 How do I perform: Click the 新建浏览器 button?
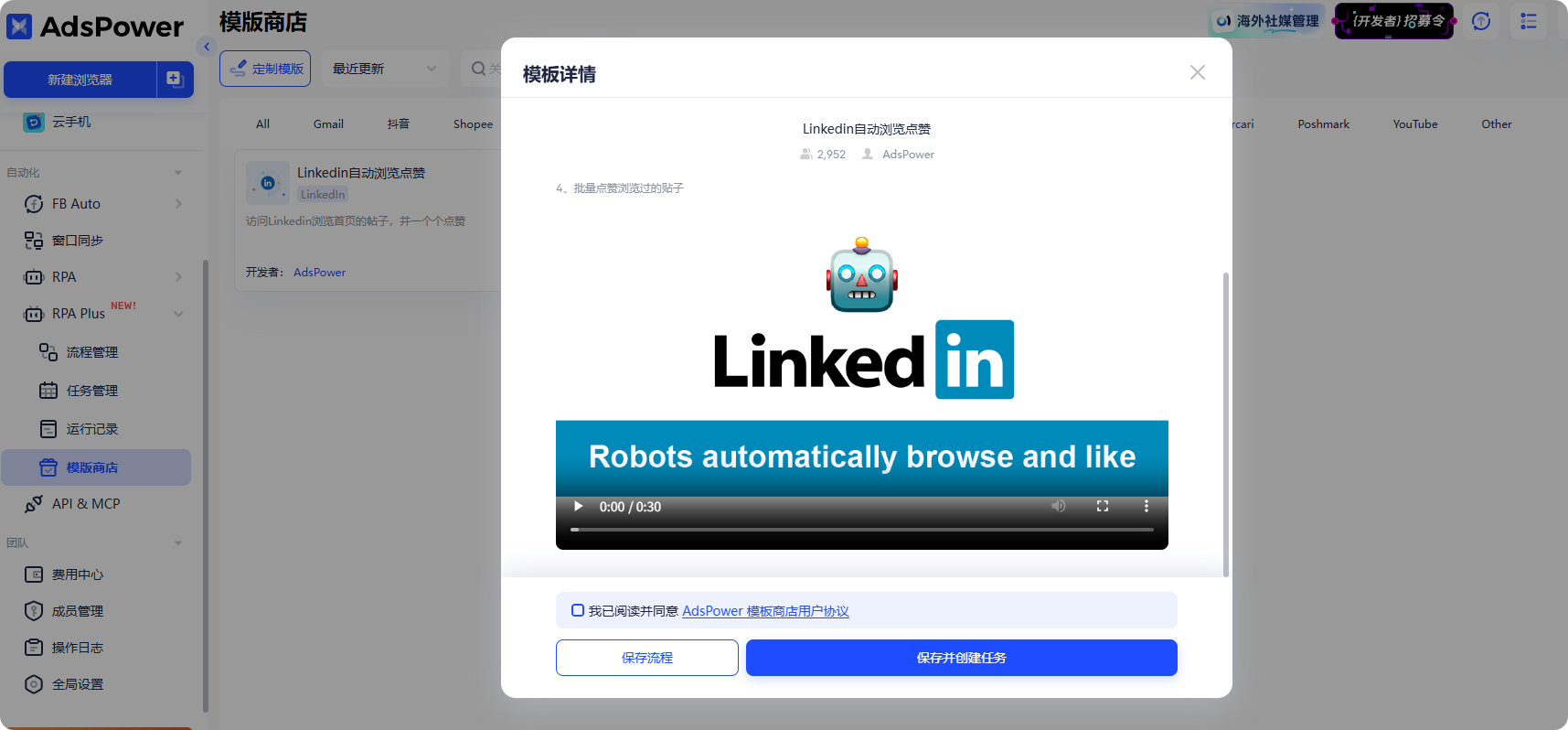80,80
